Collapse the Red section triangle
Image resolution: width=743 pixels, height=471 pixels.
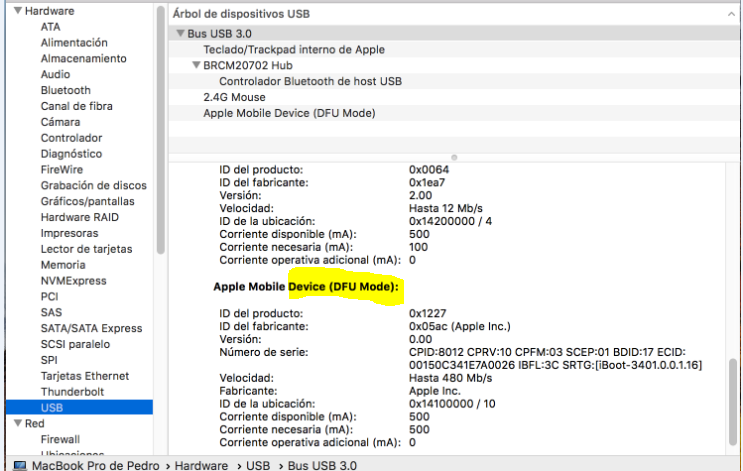18,423
